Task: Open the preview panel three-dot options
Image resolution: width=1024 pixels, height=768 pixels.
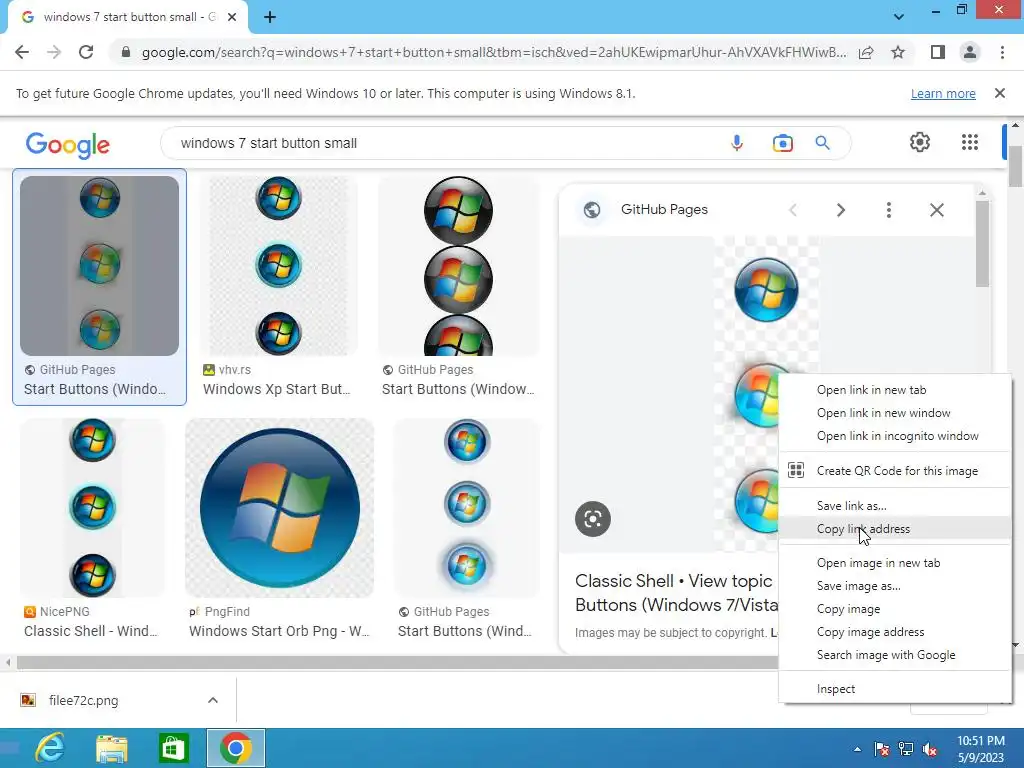Action: (x=889, y=210)
